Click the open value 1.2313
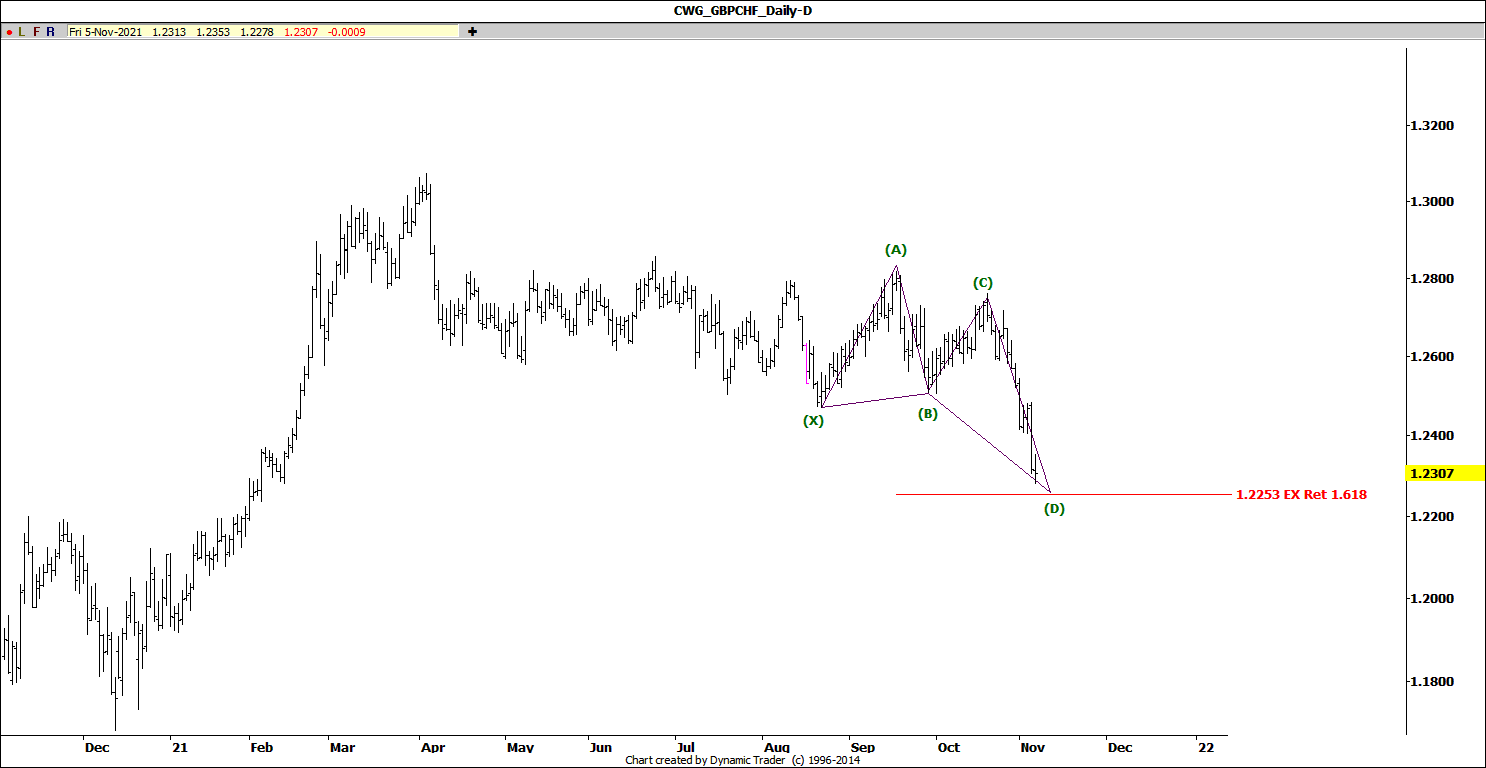 pos(169,32)
